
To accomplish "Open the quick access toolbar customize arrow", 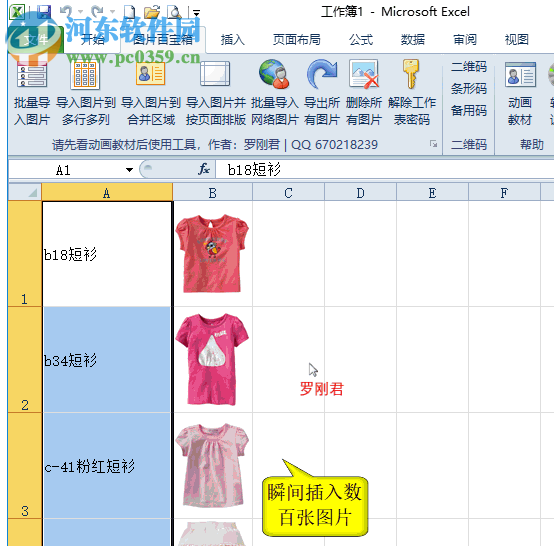I will pyautogui.click(x=196, y=13).
